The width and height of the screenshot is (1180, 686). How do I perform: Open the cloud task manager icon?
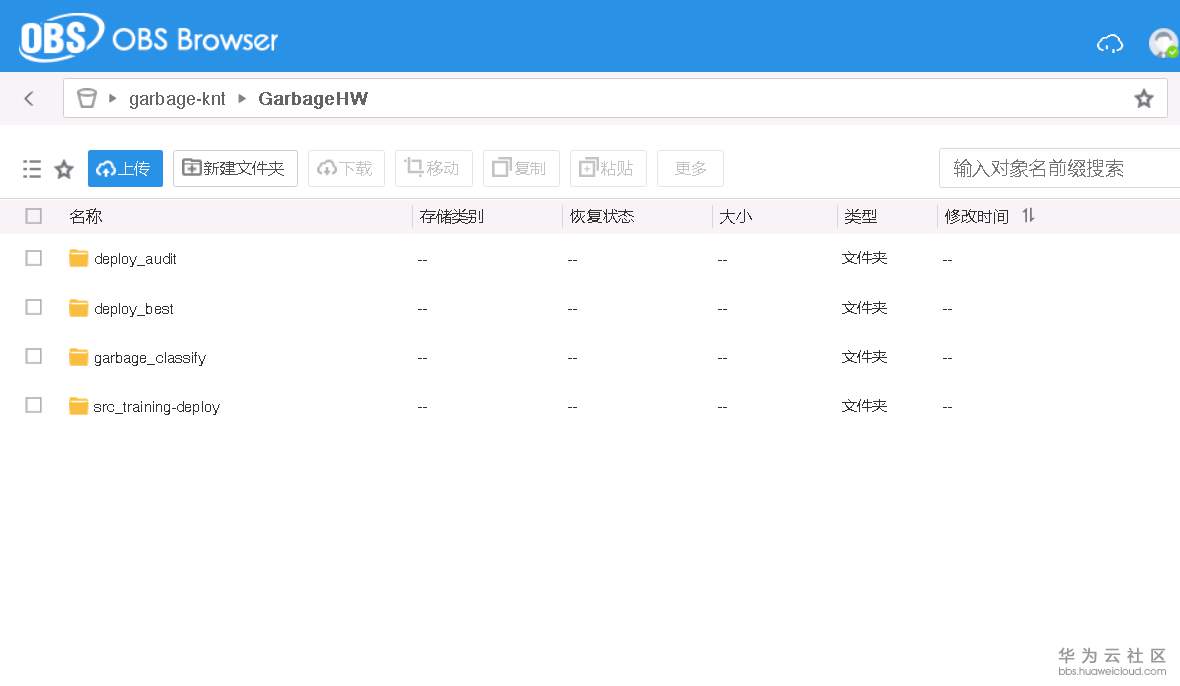(x=1109, y=44)
